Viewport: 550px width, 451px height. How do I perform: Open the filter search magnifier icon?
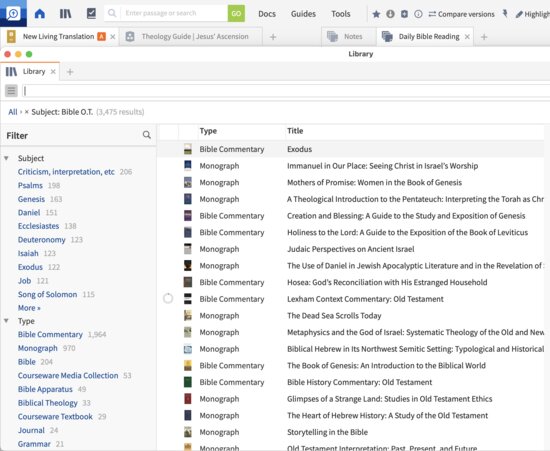point(147,135)
